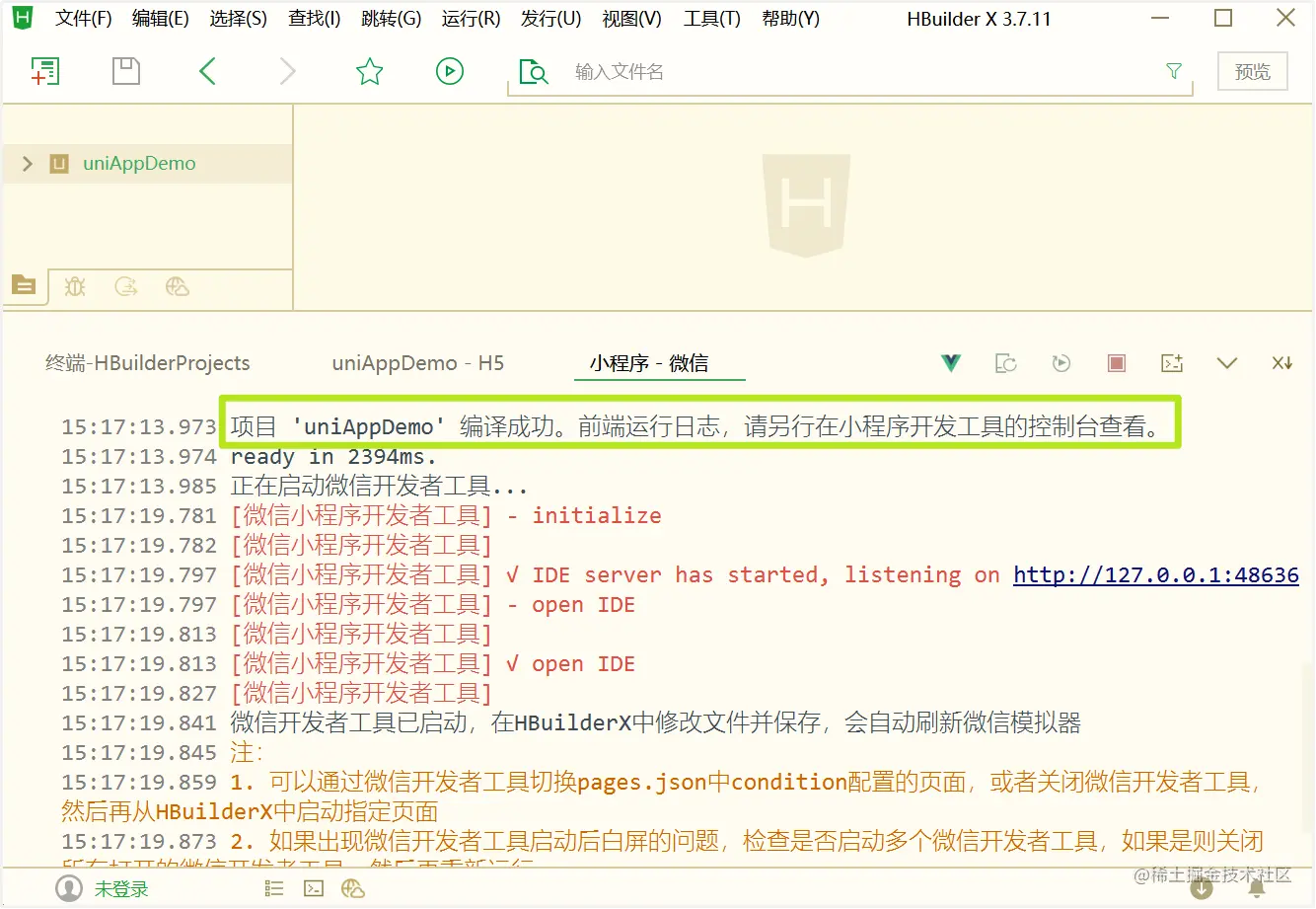Click the file search icon

tap(534, 71)
